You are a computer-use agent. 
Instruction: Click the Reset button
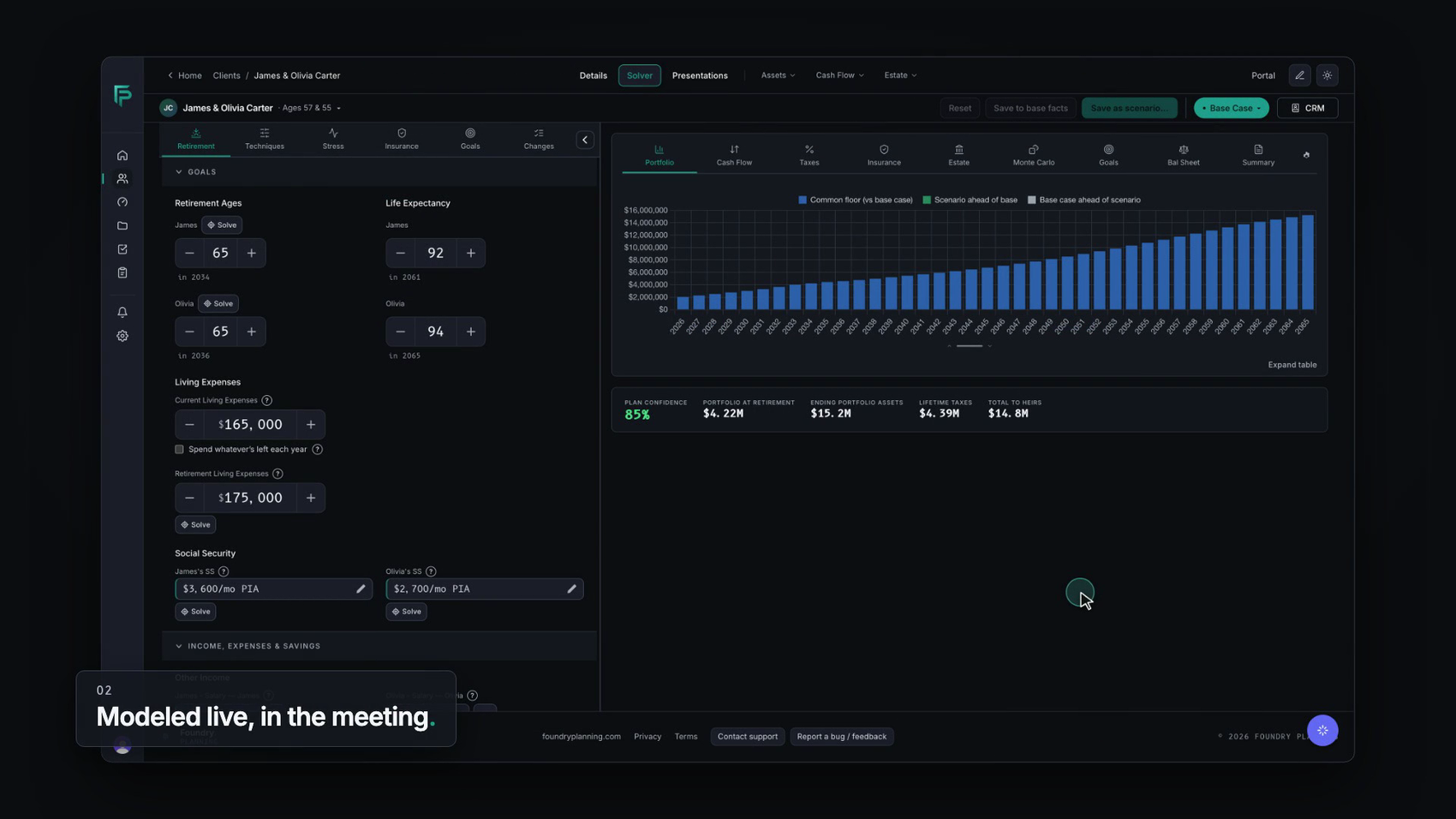click(x=960, y=108)
